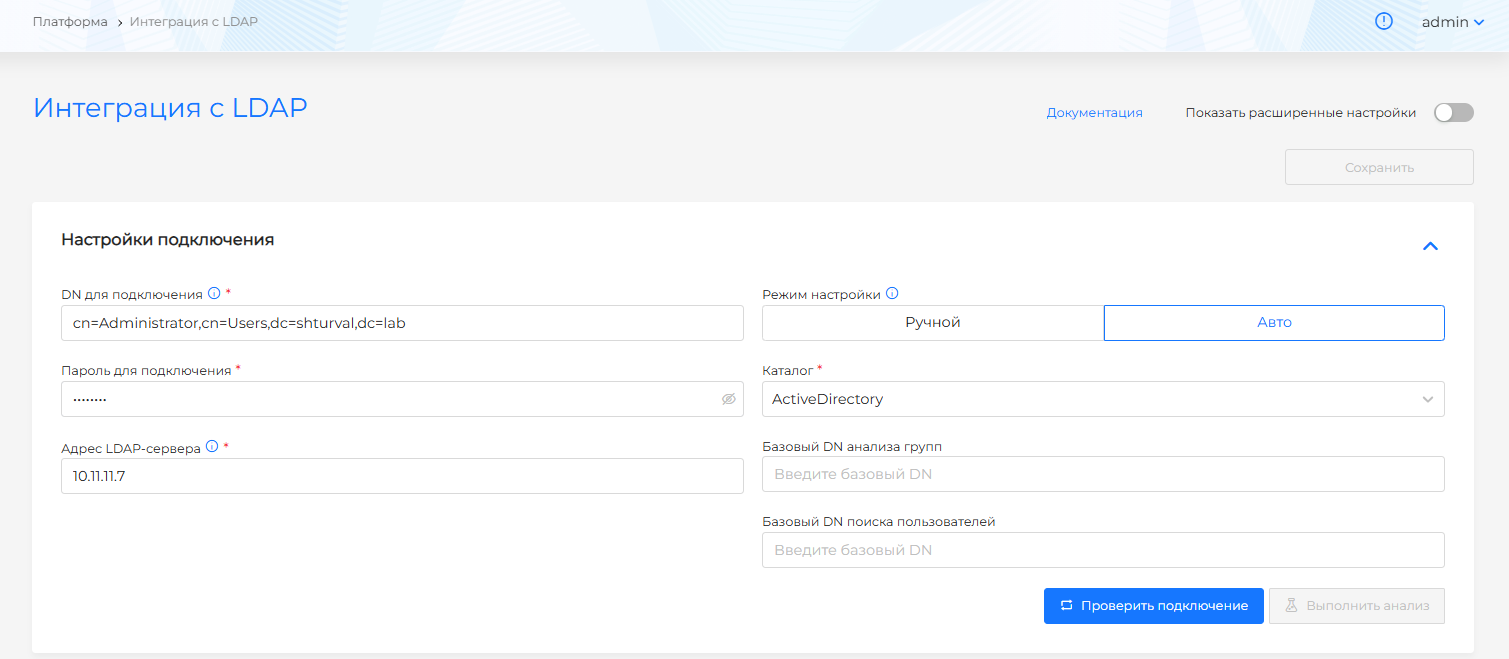This screenshot has width=1509, height=659.
Task: Focus the Адрес LDAP-сервера input field
Action: click(x=402, y=476)
